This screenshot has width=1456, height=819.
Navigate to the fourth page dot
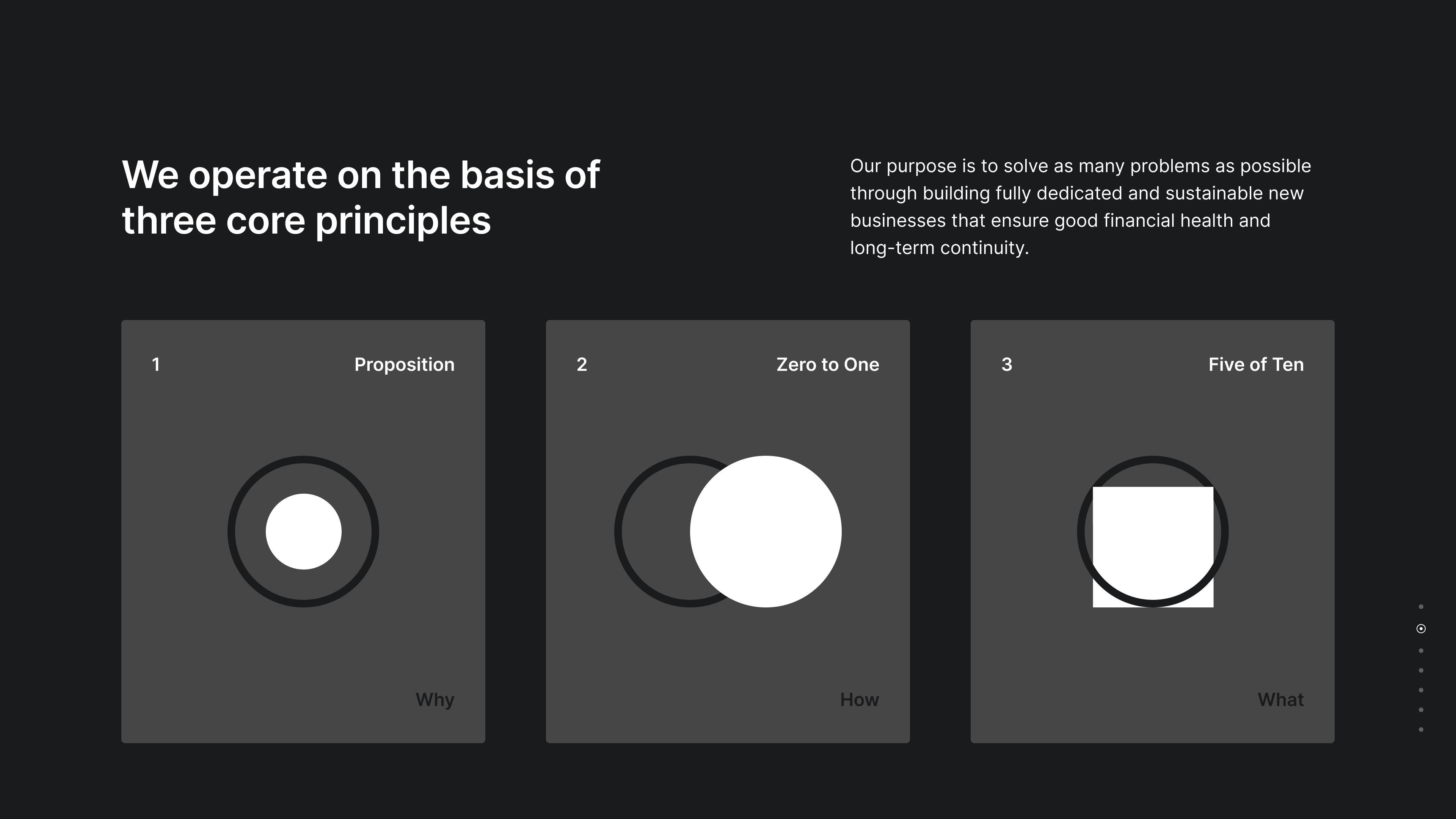(1421, 670)
